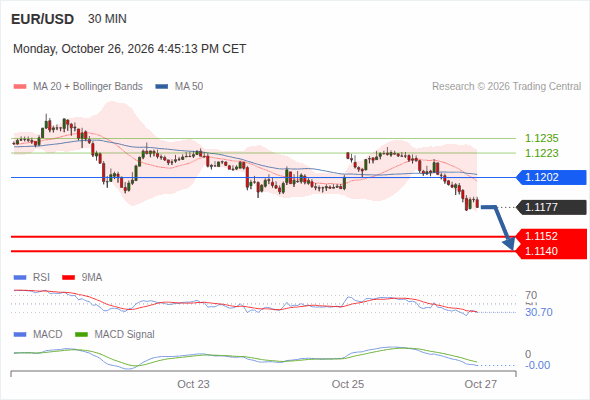The image size is (590, 400).
Task: Click the RSI 30.70 value label
Action: [539, 312]
